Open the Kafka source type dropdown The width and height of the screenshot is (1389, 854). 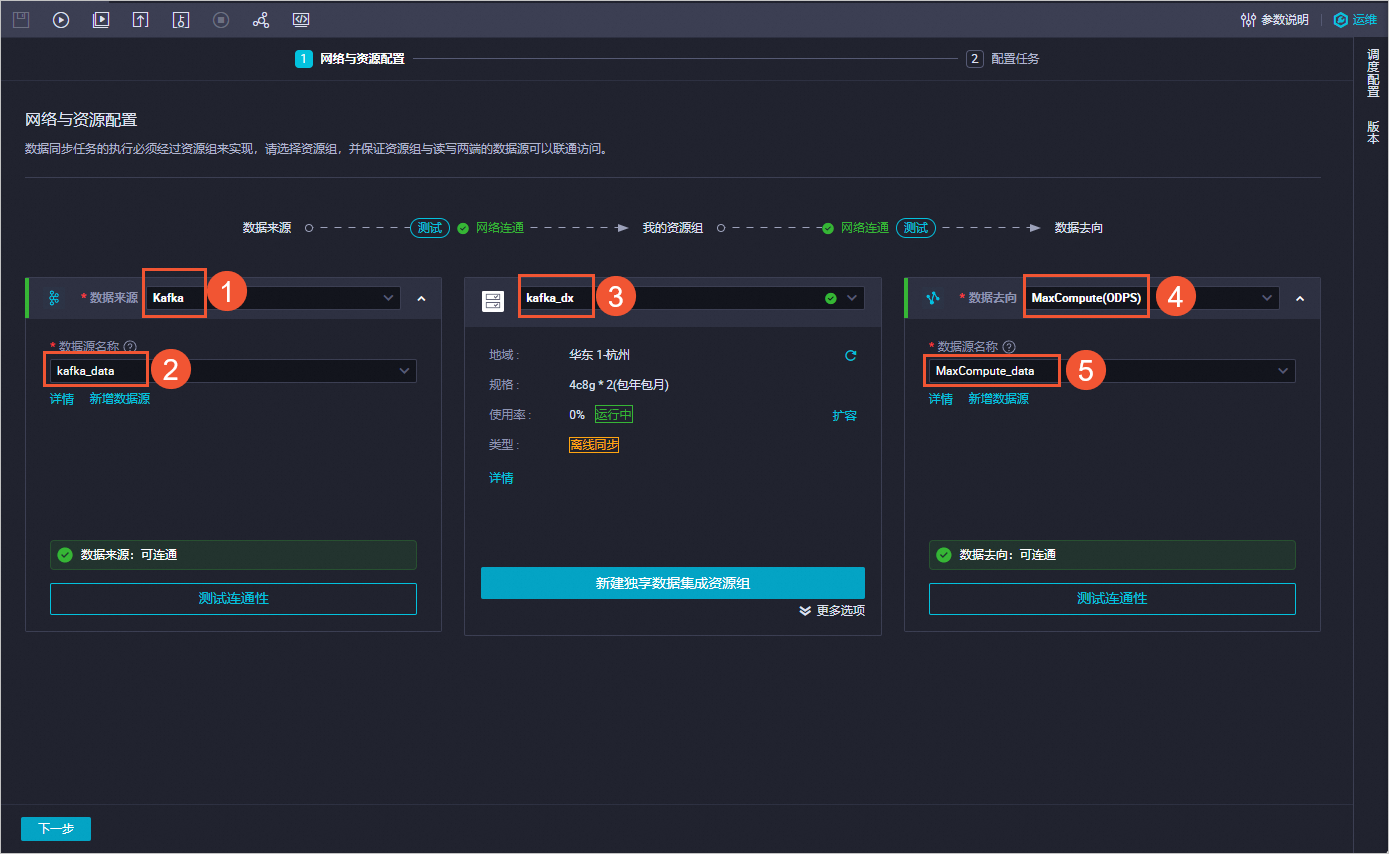pyautogui.click(x=273, y=298)
